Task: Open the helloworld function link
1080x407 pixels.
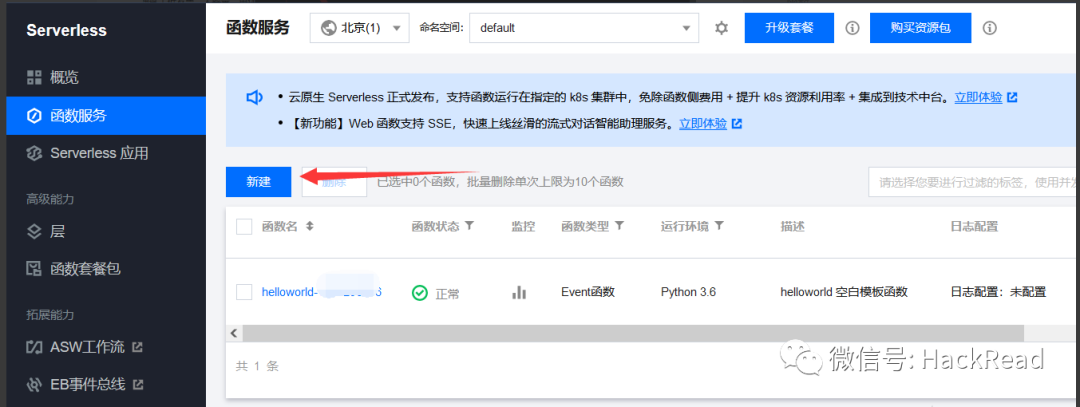Action: 322,292
